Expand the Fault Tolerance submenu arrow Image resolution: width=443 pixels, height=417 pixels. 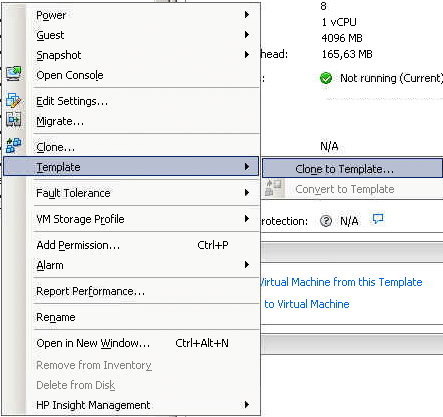247,193
